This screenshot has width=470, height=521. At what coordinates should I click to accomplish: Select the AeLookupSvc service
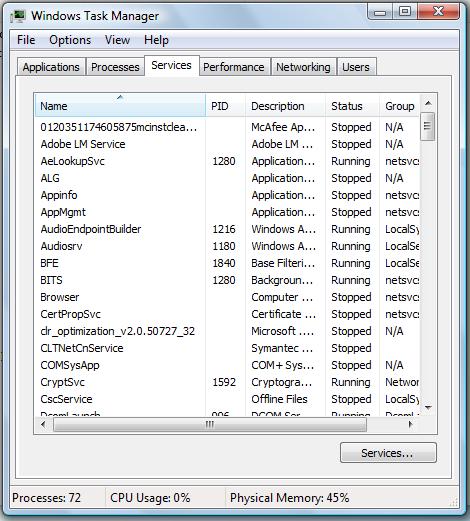227,161
